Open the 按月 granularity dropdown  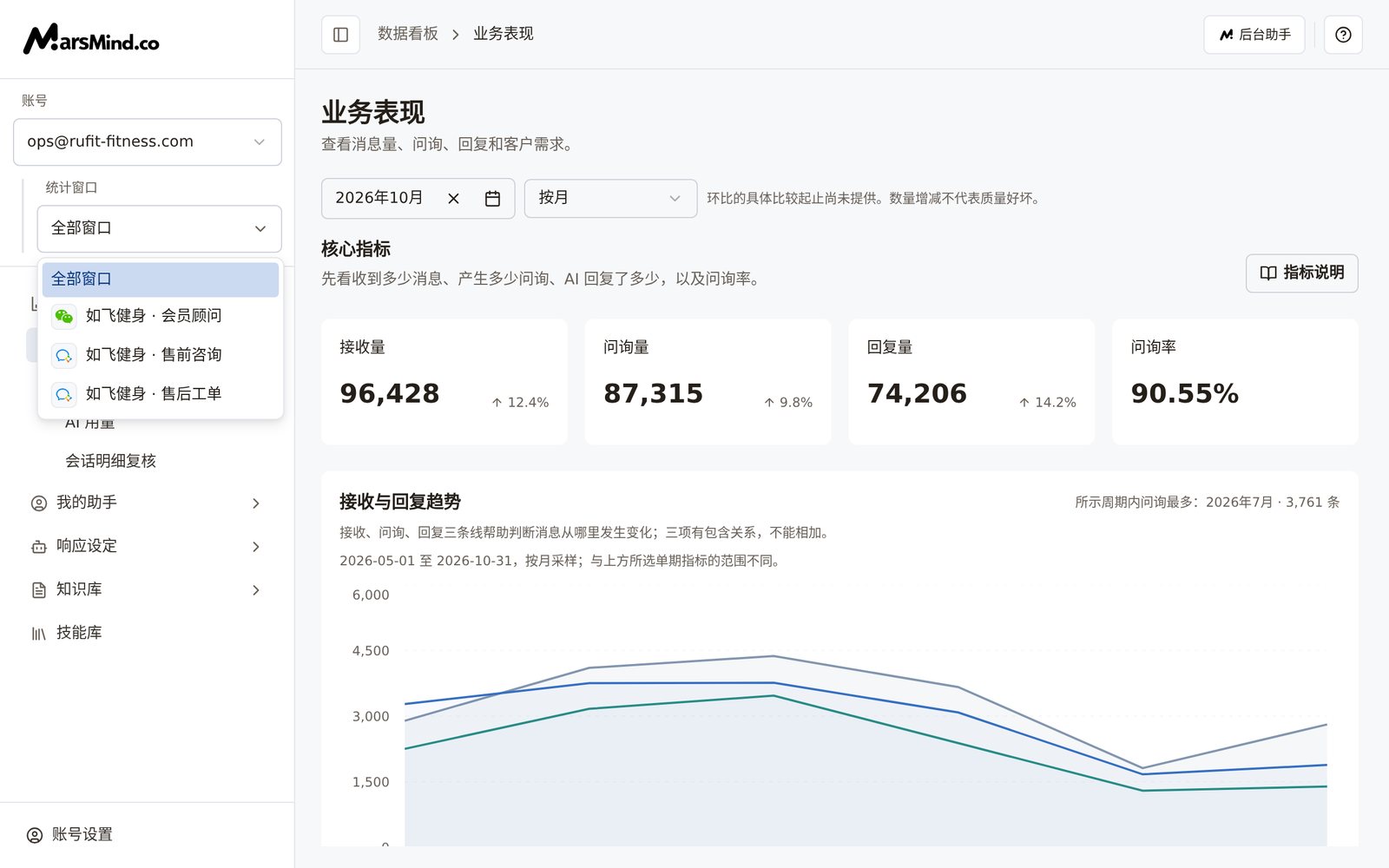(610, 198)
